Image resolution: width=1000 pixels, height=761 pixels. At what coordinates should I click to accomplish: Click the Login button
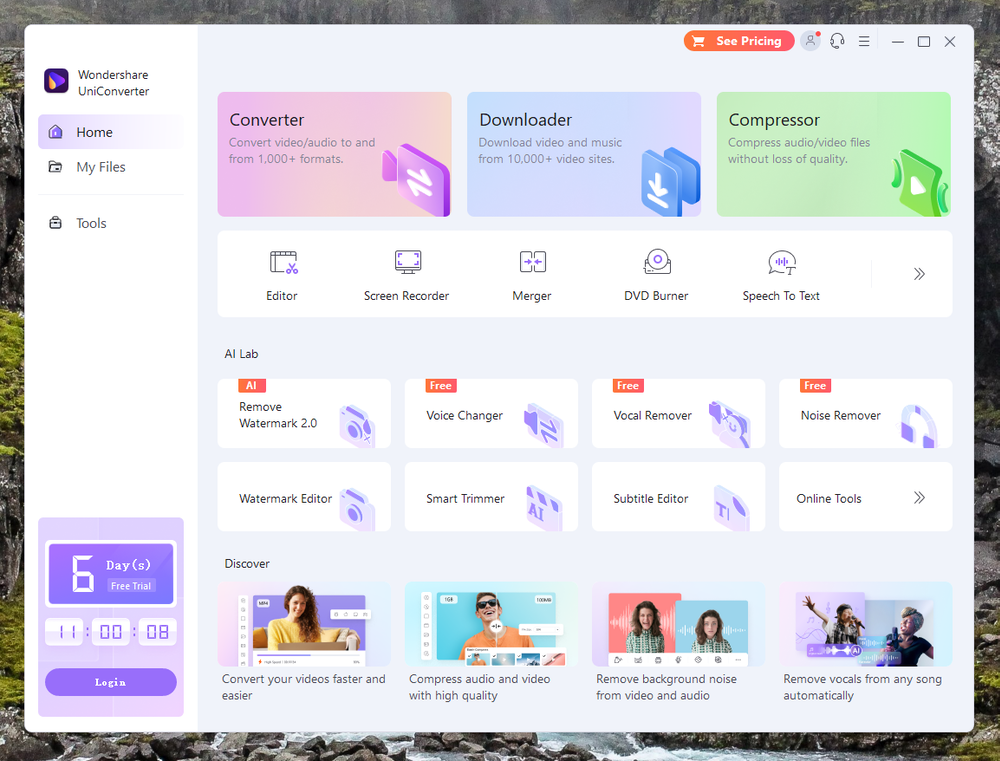pyautogui.click(x=110, y=682)
